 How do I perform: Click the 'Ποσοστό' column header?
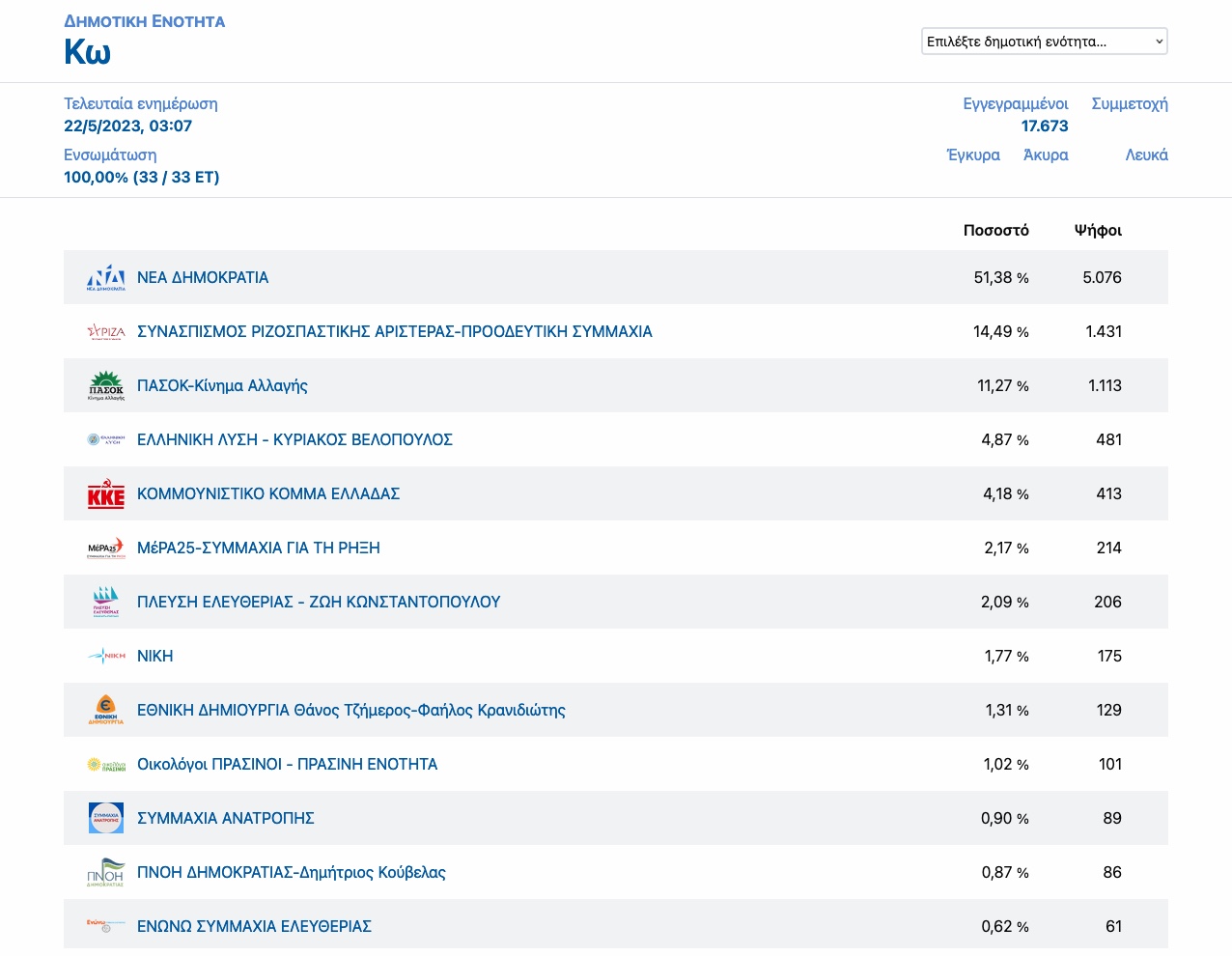pyautogui.click(x=996, y=230)
